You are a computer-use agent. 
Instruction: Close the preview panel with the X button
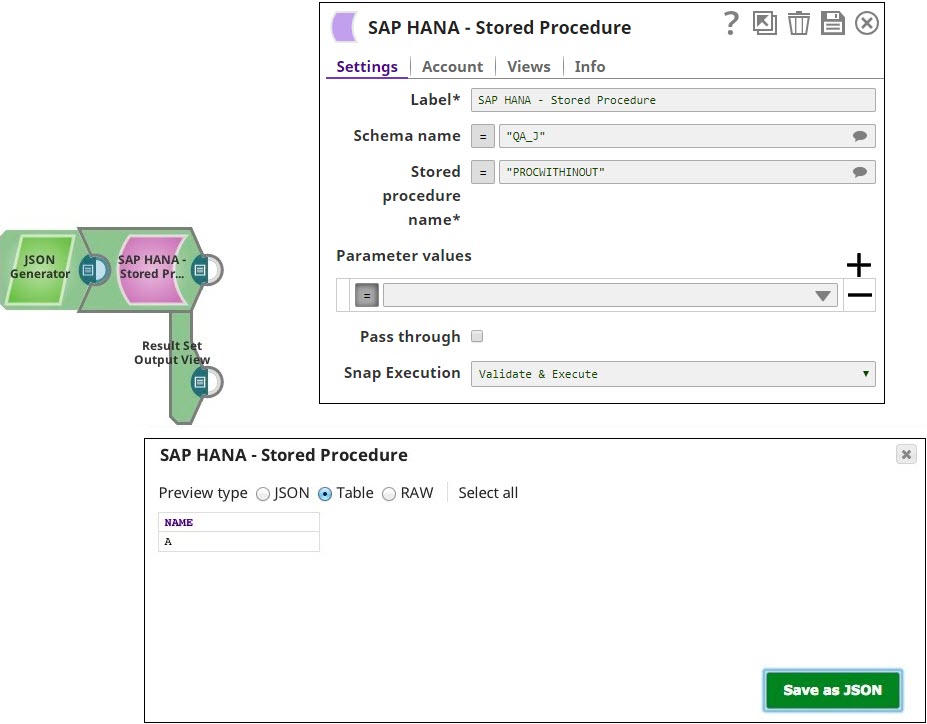click(906, 454)
